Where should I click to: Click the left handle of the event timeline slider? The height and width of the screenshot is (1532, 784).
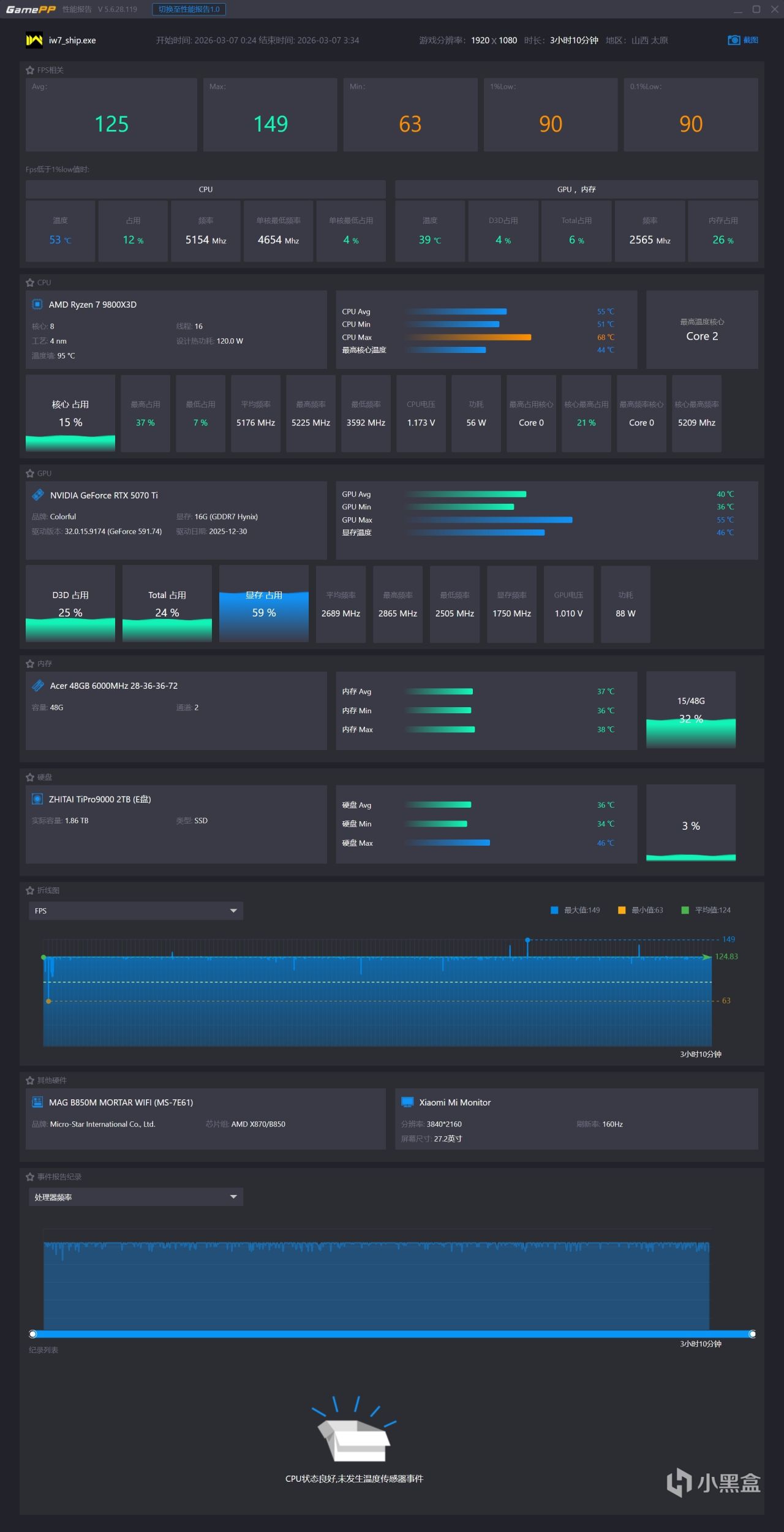pyautogui.click(x=33, y=1334)
